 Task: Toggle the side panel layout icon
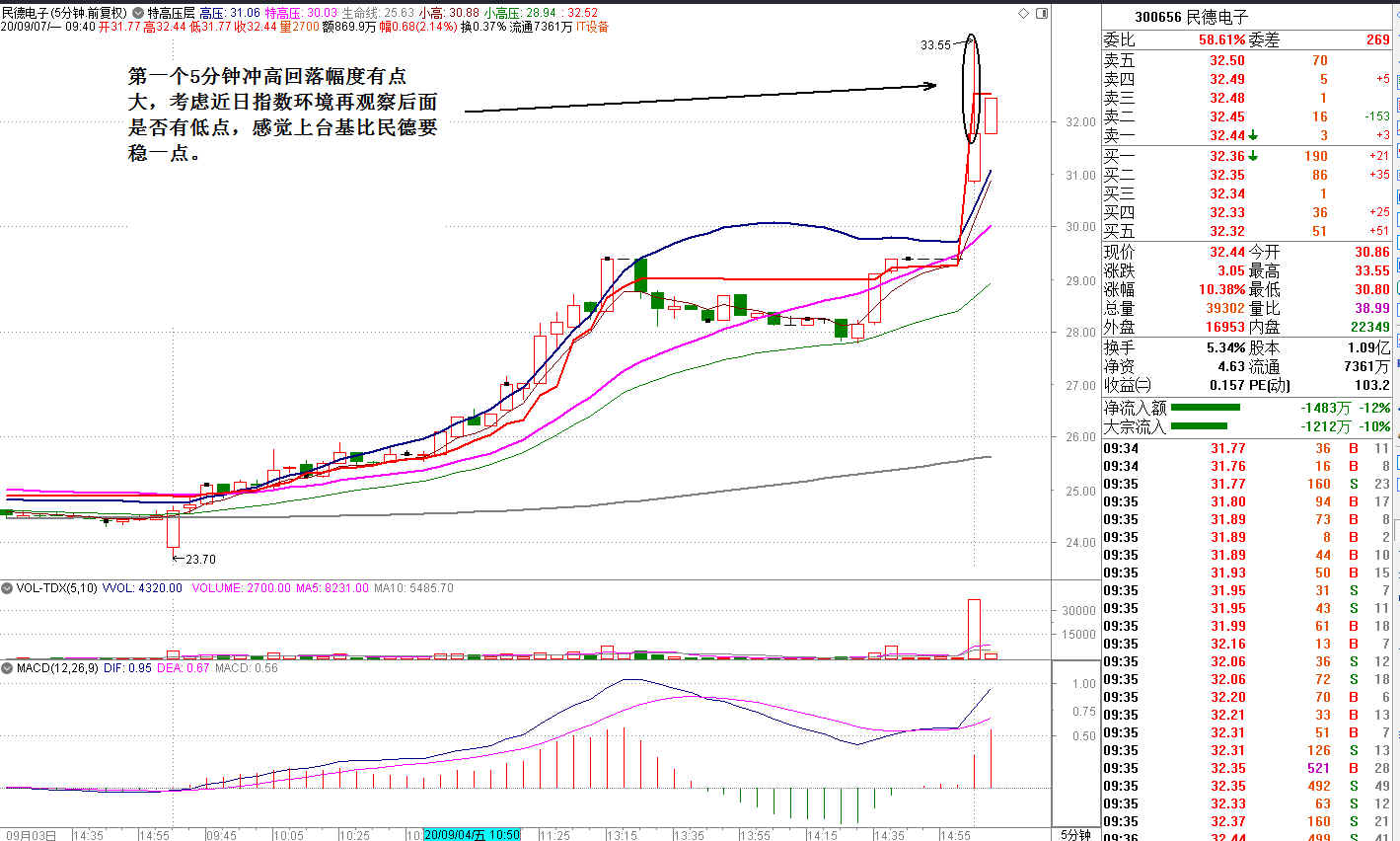1042,13
